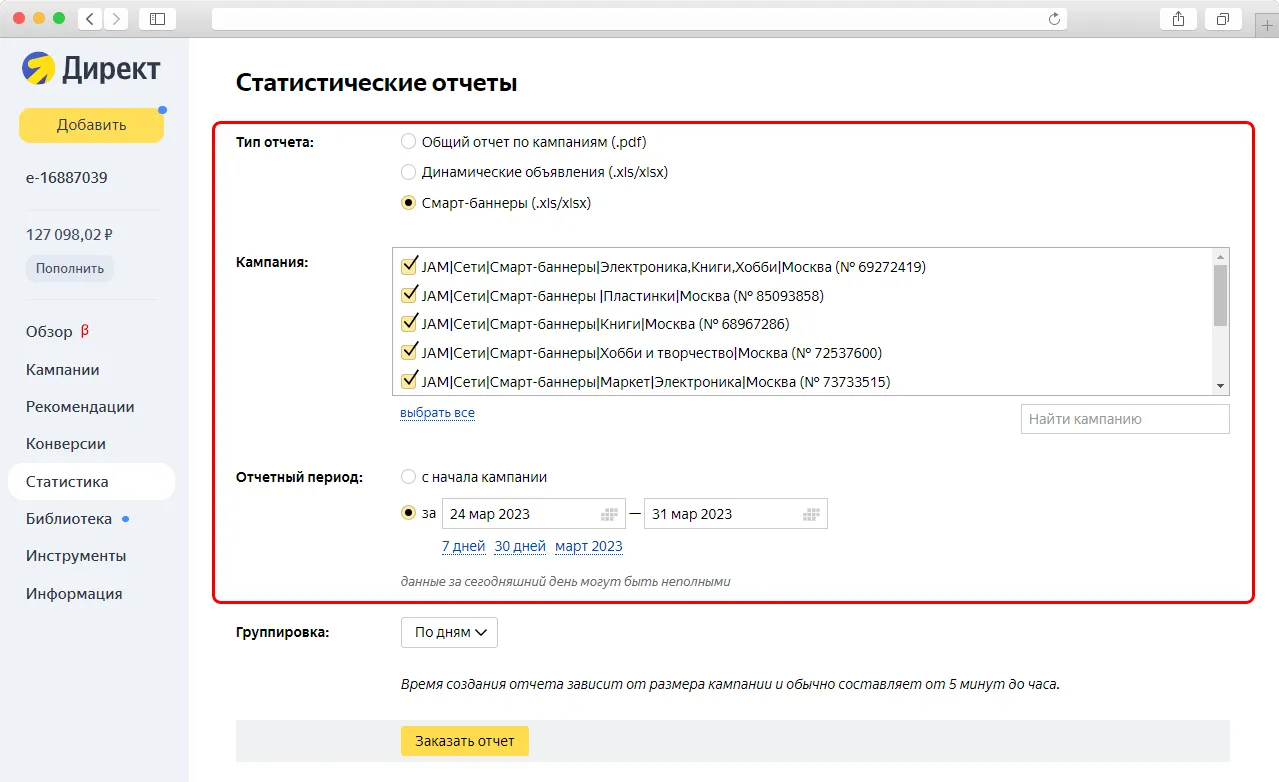Toggle the 'Хобби и творчество' campaign checkbox
This screenshot has height=782, width=1279.
[408, 352]
